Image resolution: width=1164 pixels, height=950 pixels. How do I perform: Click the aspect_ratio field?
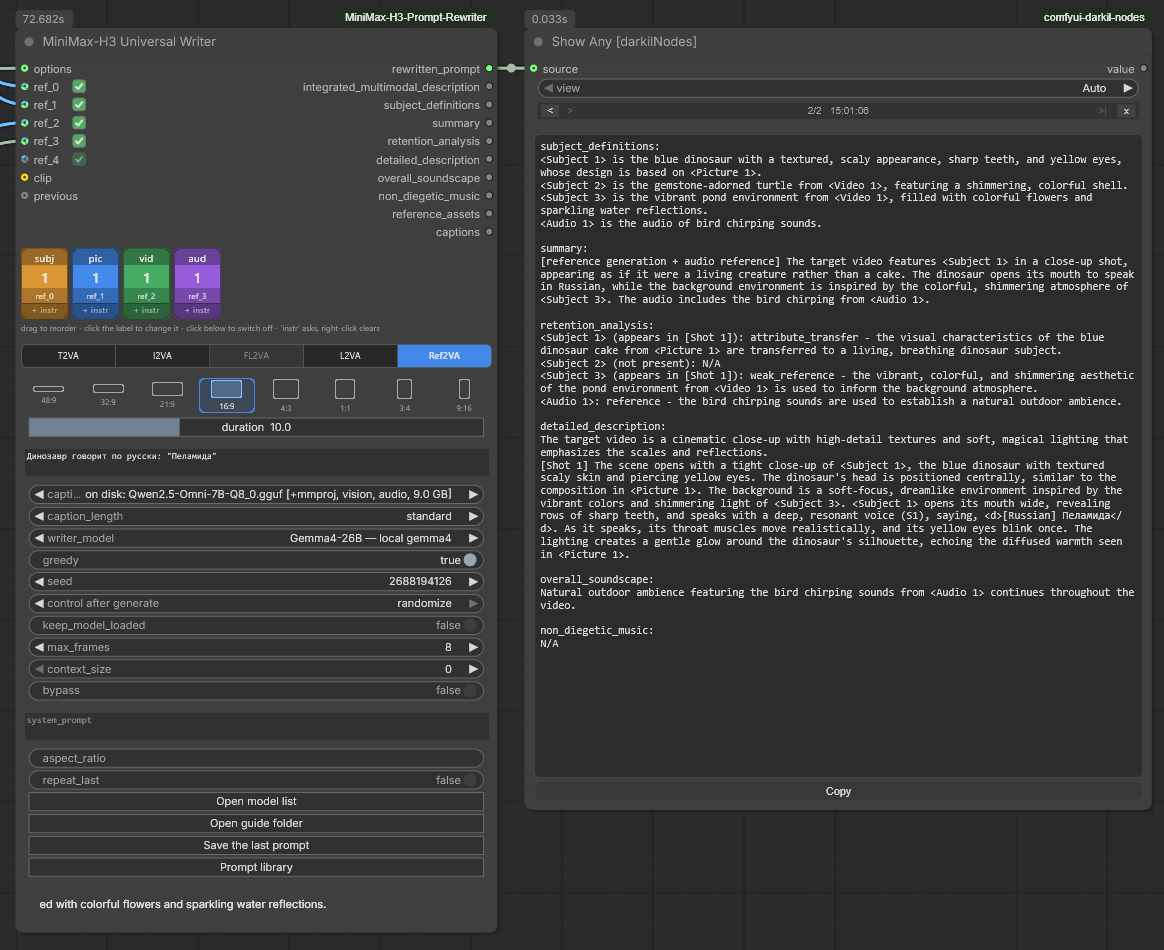coord(256,759)
